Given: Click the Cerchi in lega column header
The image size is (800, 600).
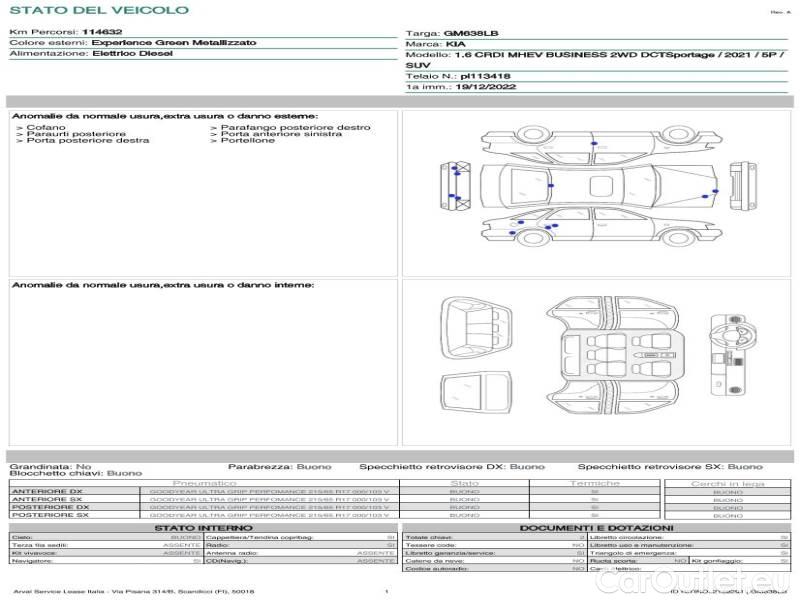Looking at the screenshot, I should (x=727, y=483).
